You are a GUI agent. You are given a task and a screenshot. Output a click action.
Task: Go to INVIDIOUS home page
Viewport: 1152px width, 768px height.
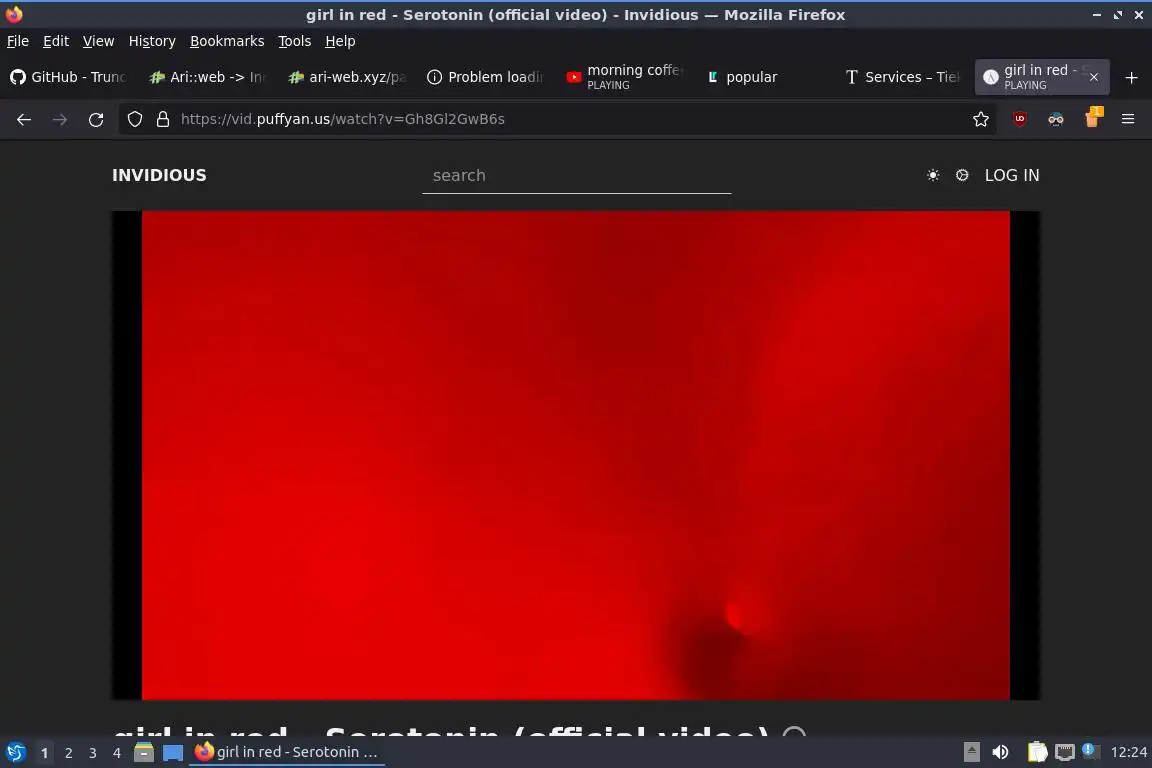(x=159, y=175)
